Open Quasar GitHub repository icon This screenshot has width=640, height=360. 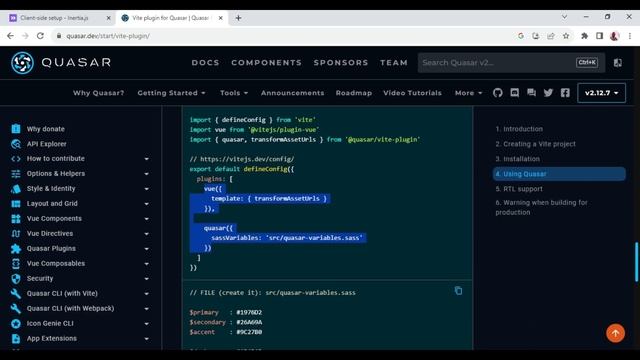pyautogui.click(x=497, y=93)
